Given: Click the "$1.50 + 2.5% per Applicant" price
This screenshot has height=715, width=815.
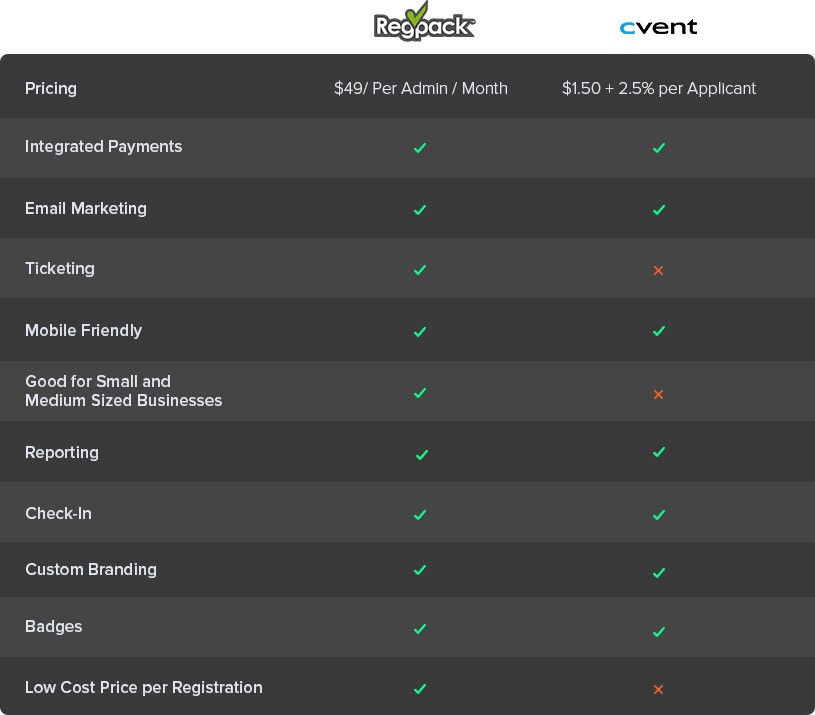Looking at the screenshot, I should click(658, 88).
